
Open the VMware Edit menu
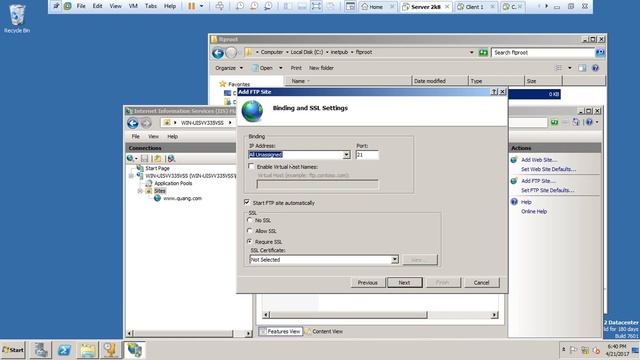[98, 6]
